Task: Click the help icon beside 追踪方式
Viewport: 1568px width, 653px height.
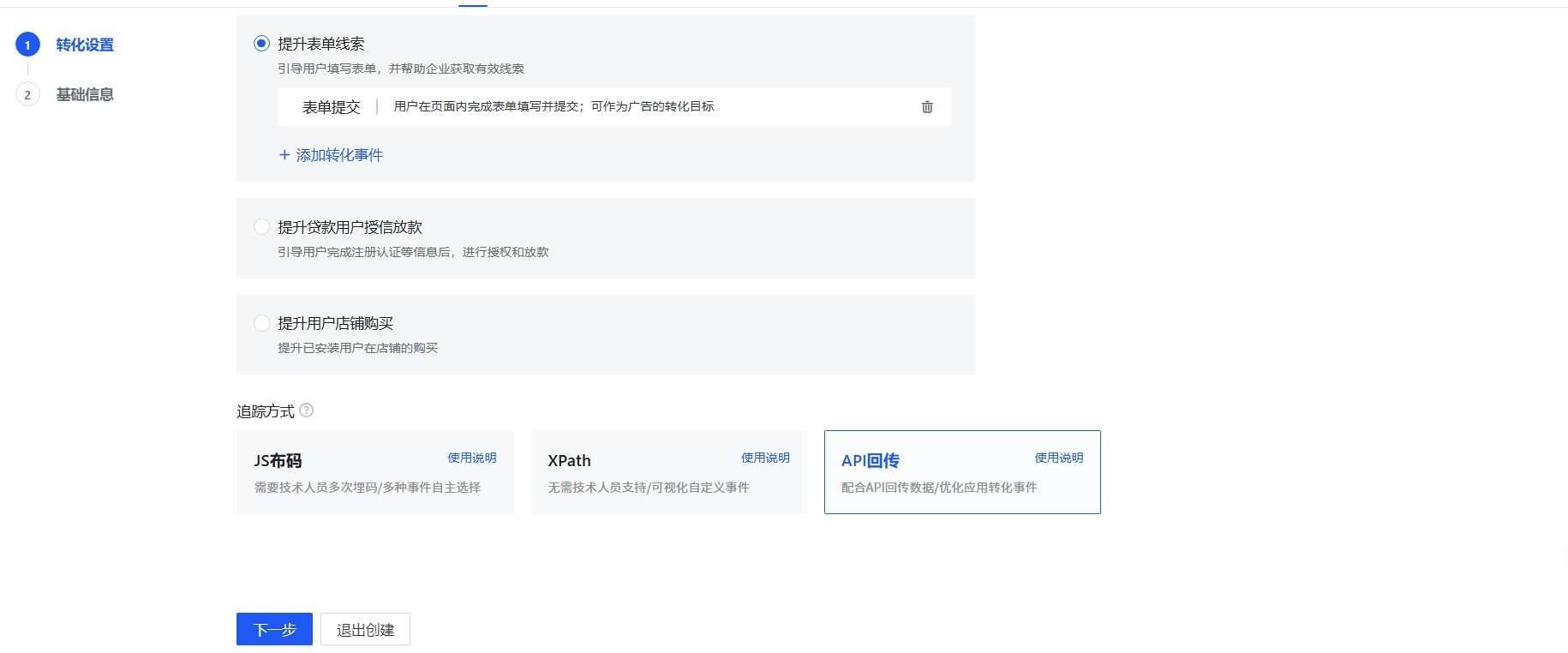Action: [x=306, y=410]
